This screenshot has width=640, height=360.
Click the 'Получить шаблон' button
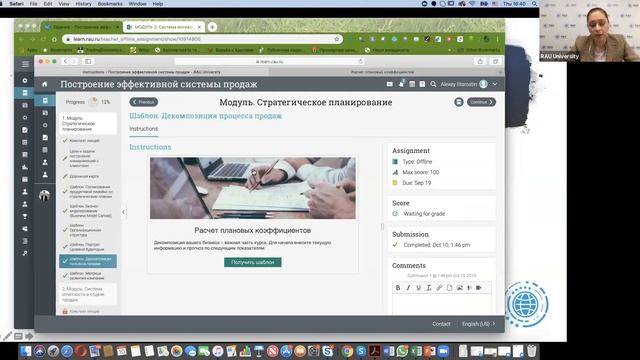tap(253, 262)
